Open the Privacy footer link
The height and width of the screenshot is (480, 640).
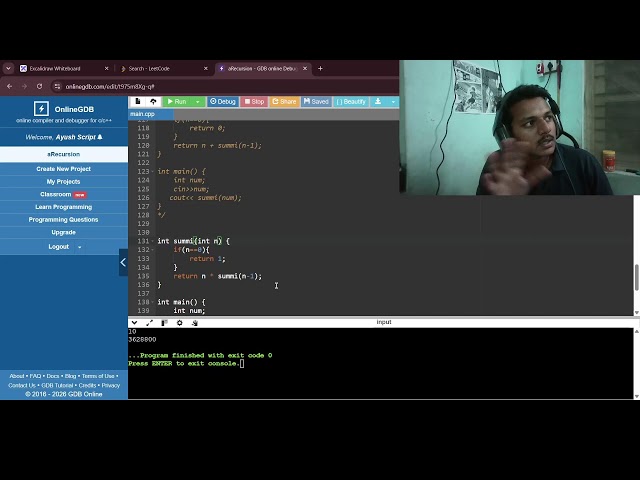point(111,385)
